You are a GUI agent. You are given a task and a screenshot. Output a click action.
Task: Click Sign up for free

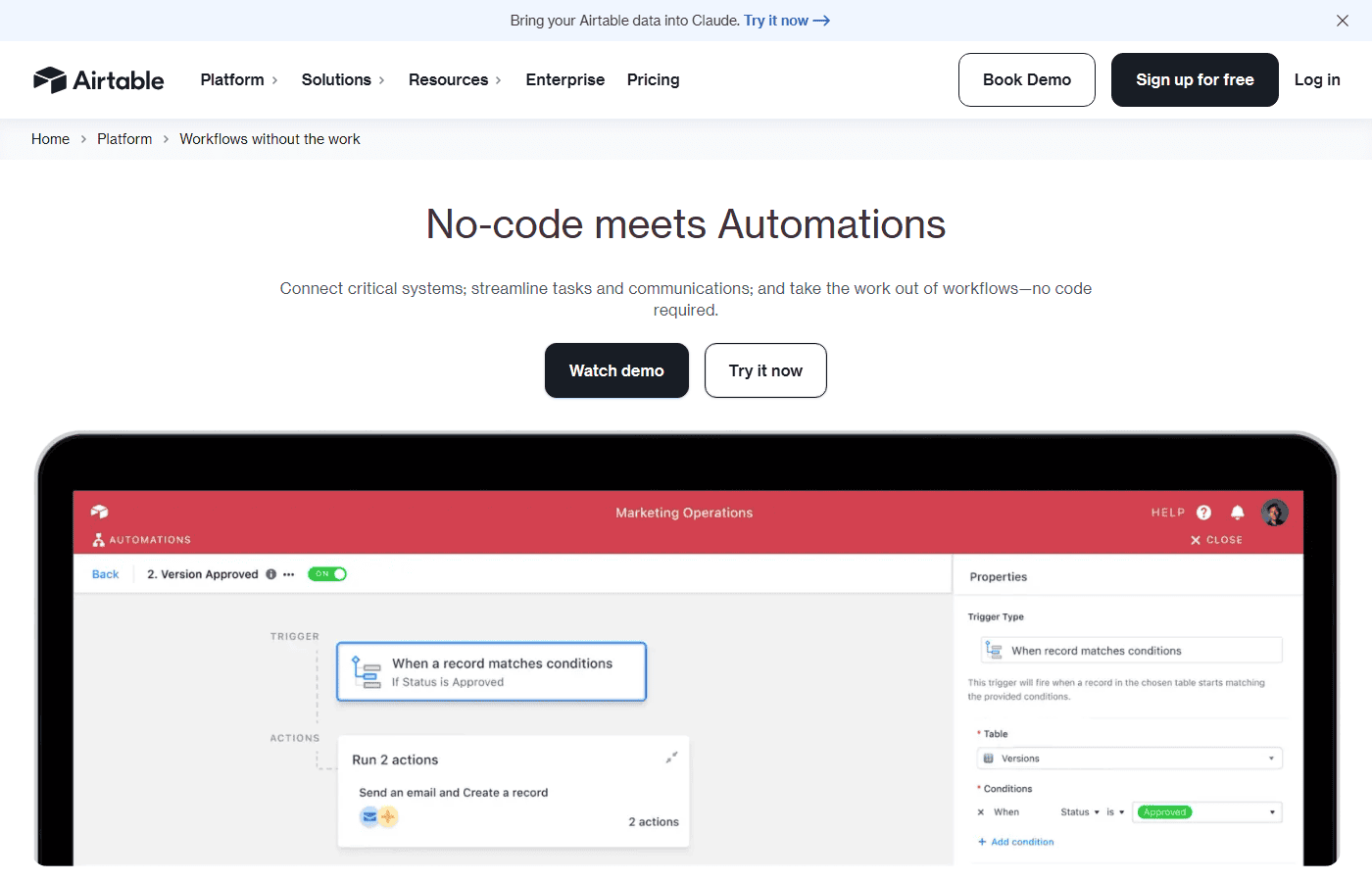coord(1195,79)
